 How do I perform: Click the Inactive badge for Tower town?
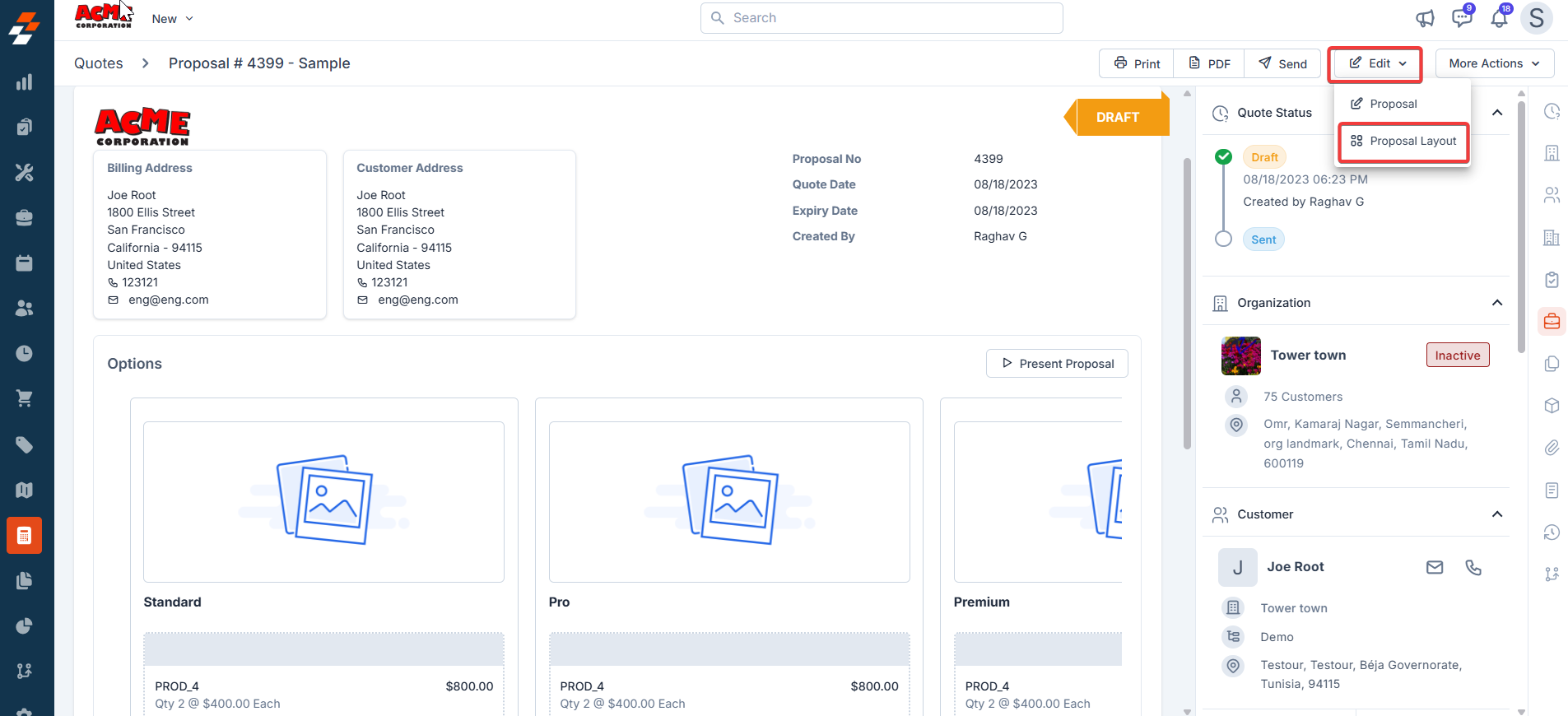[1458, 356]
